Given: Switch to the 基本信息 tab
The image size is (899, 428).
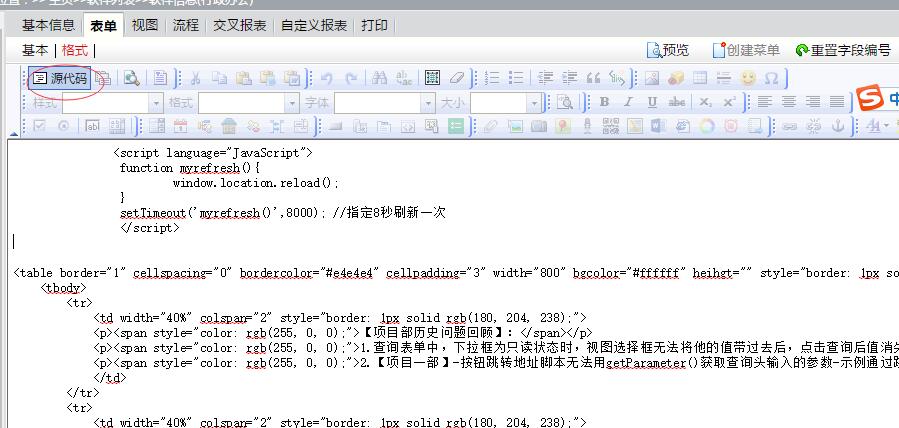Looking at the screenshot, I should 48,25.
